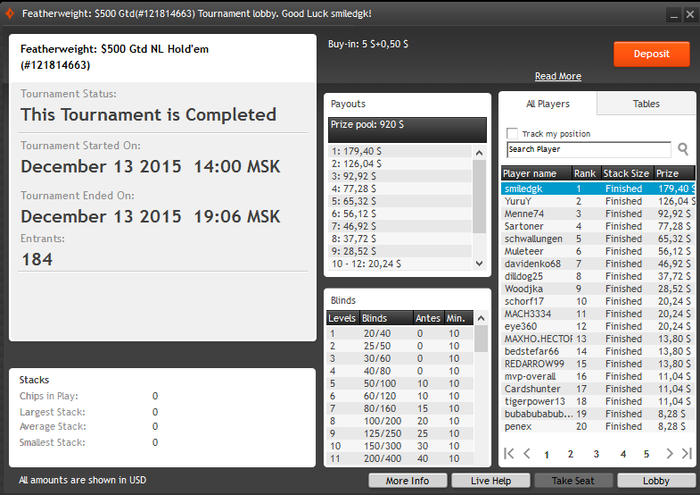Switch to the Tables tab

(x=646, y=104)
